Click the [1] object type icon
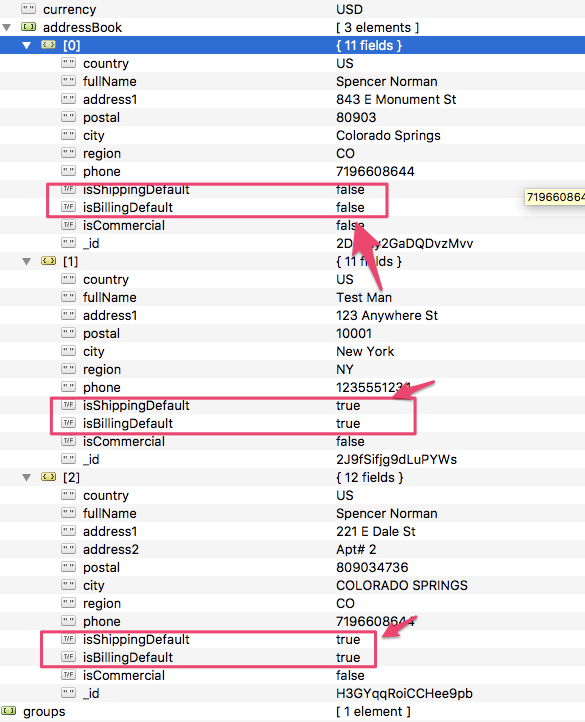585x722 pixels. pos(48,261)
